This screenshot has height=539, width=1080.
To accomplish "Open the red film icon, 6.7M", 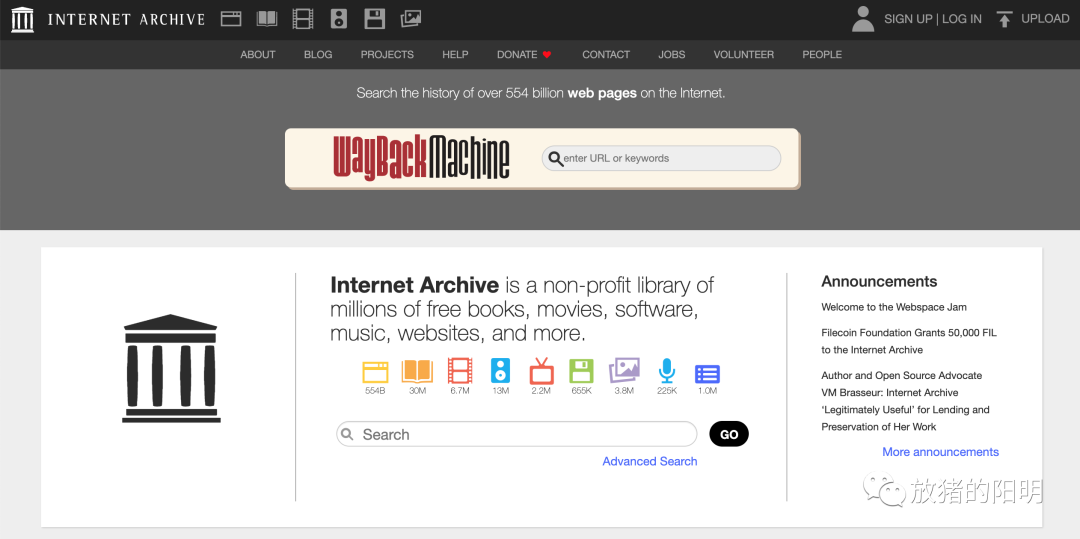I will [459, 371].
